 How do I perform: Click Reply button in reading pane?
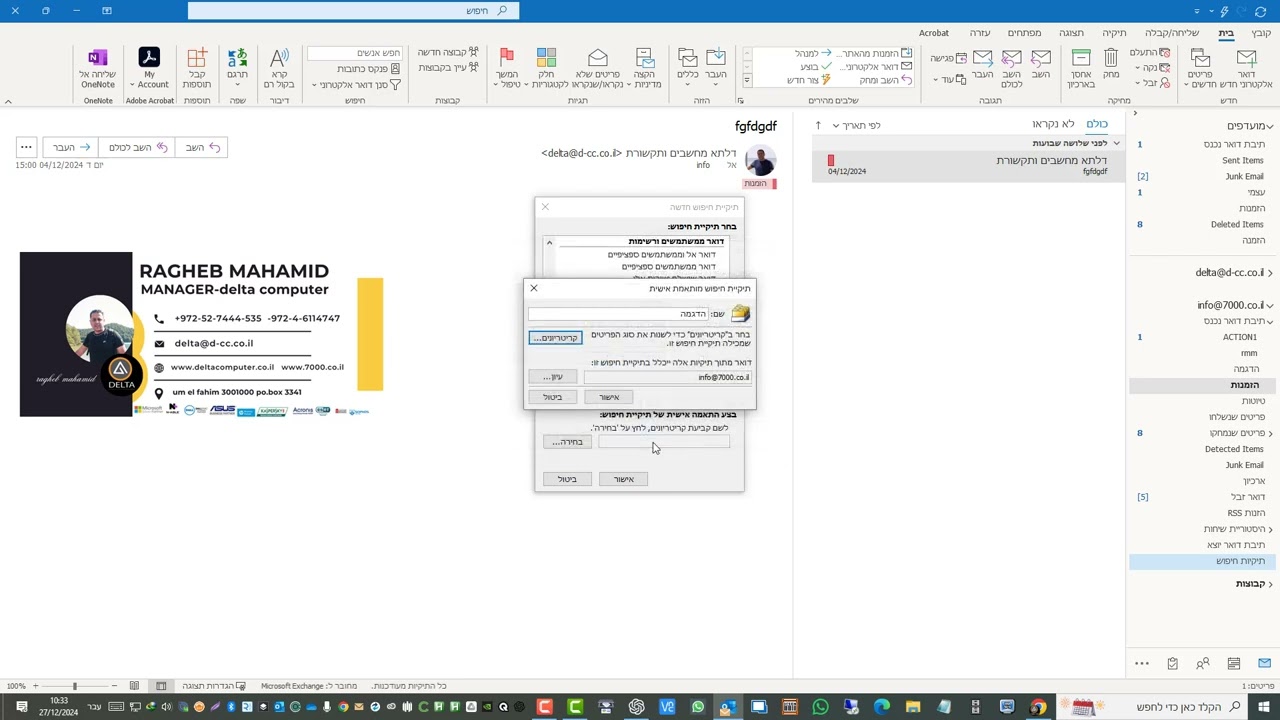[203, 147]
